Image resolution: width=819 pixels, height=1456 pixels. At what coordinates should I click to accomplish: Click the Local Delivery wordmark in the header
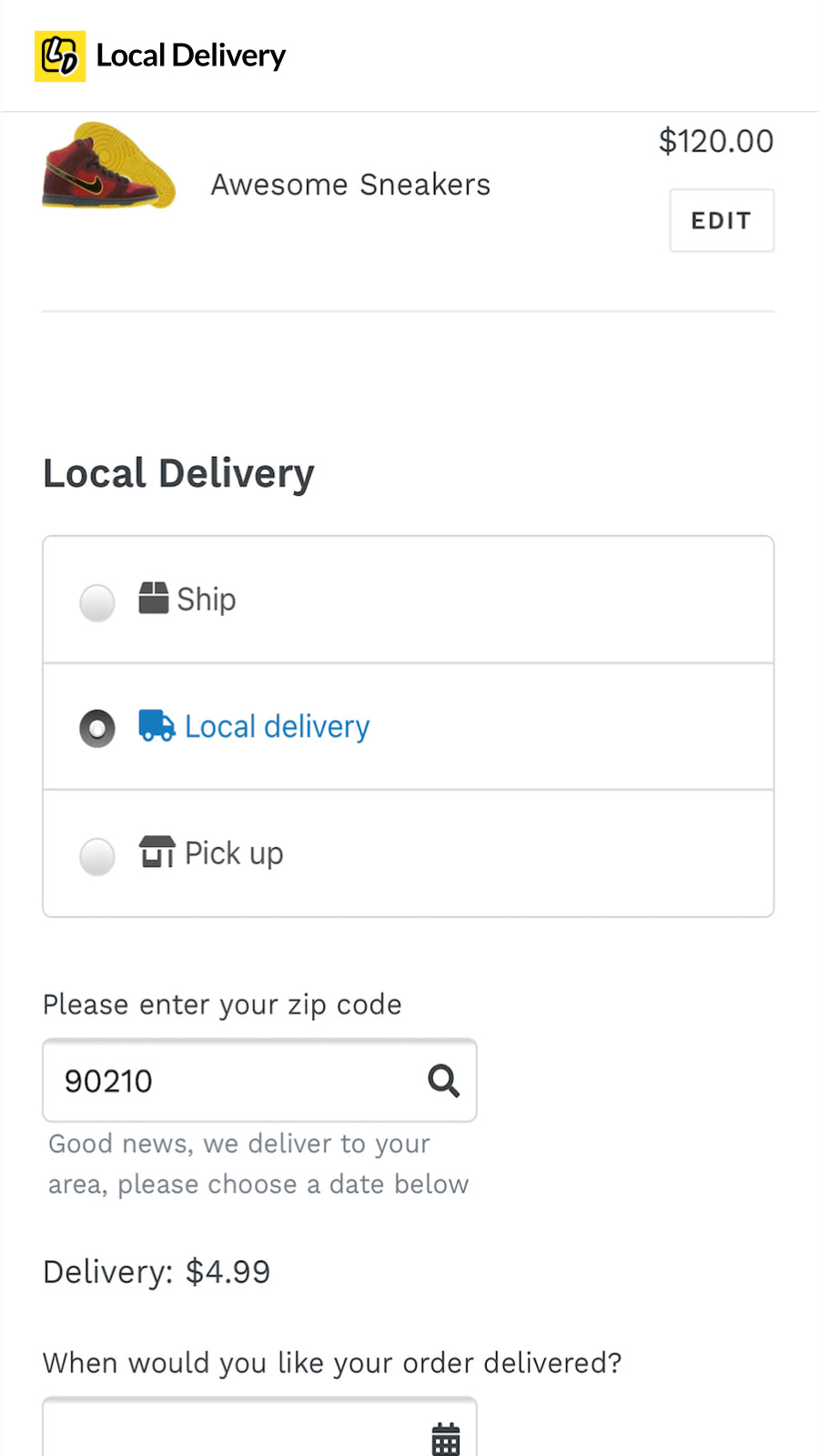(191, 55)
